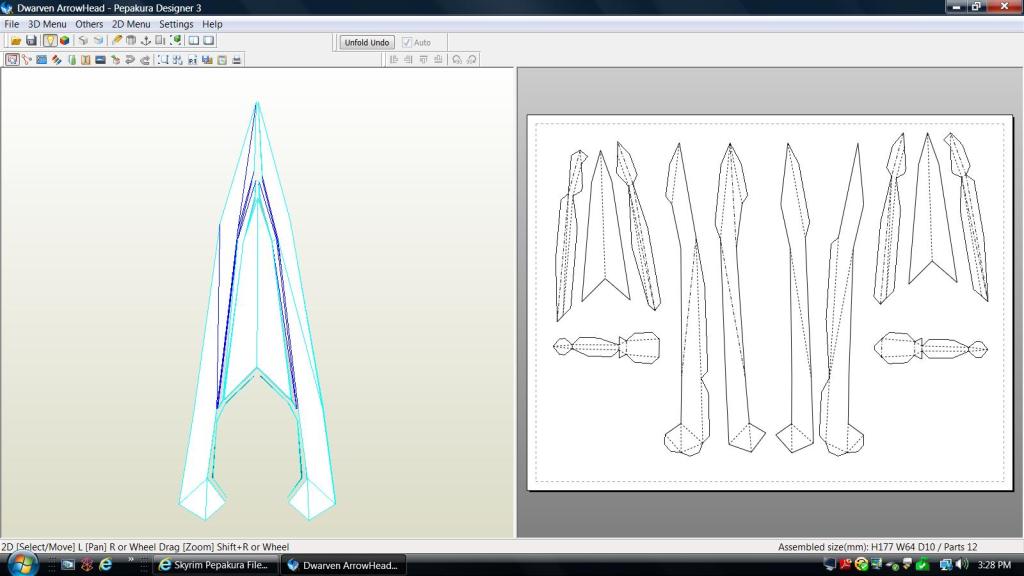Screen dimensions: 1024x576
Task: Open the 2D Menu
Action: click(x=131, y=24)
